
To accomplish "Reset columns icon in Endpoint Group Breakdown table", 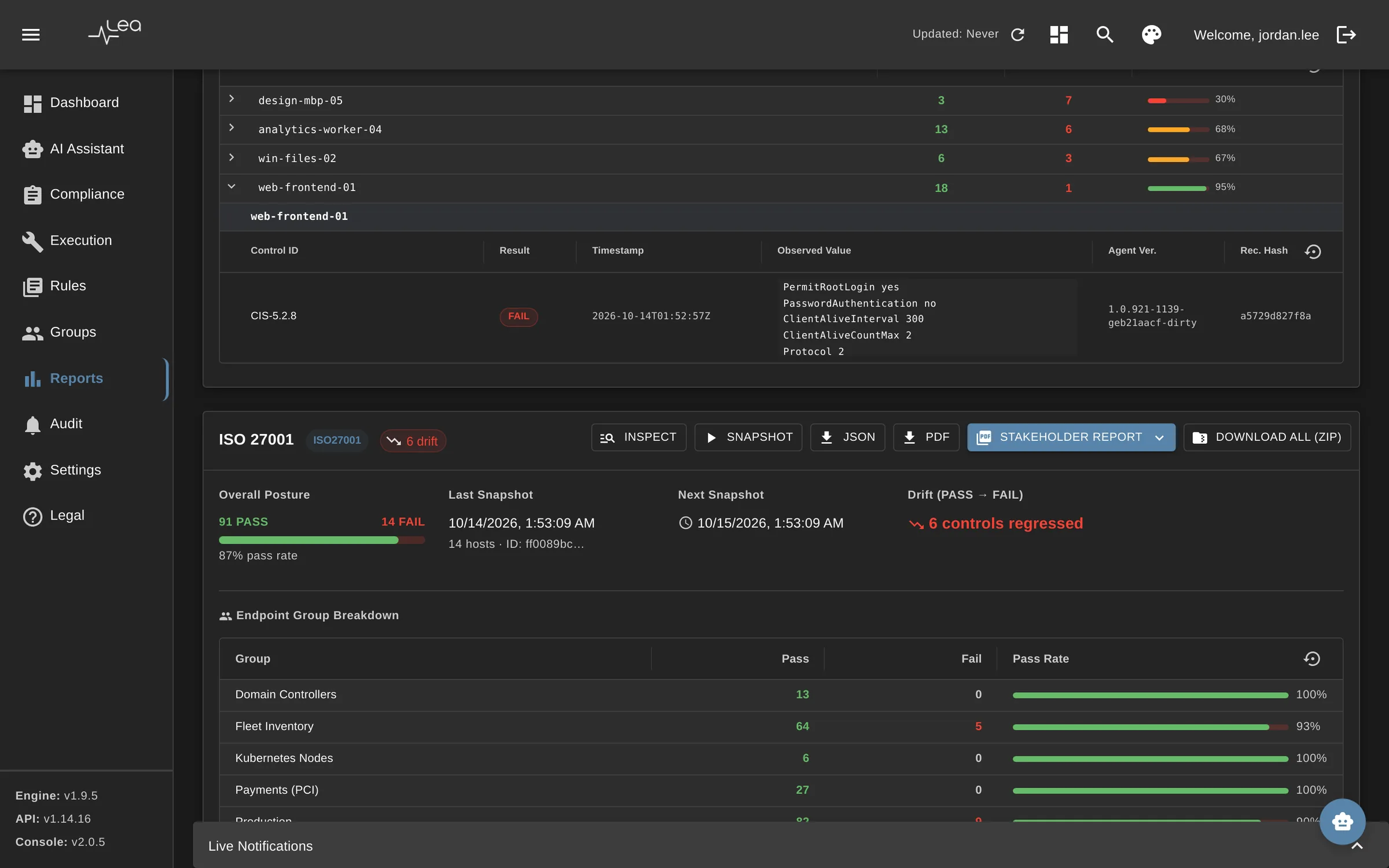I will pyautogui.click(x=1312, y=659).
